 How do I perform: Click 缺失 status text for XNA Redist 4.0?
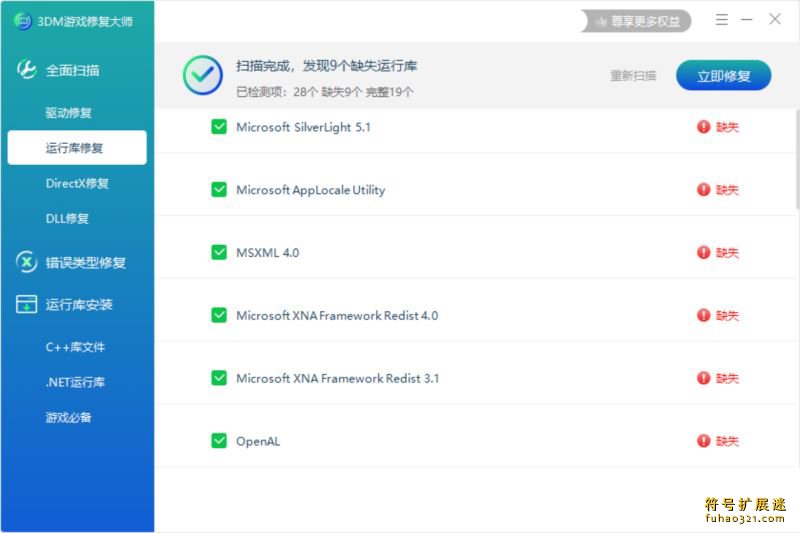(x=727, y=315)
